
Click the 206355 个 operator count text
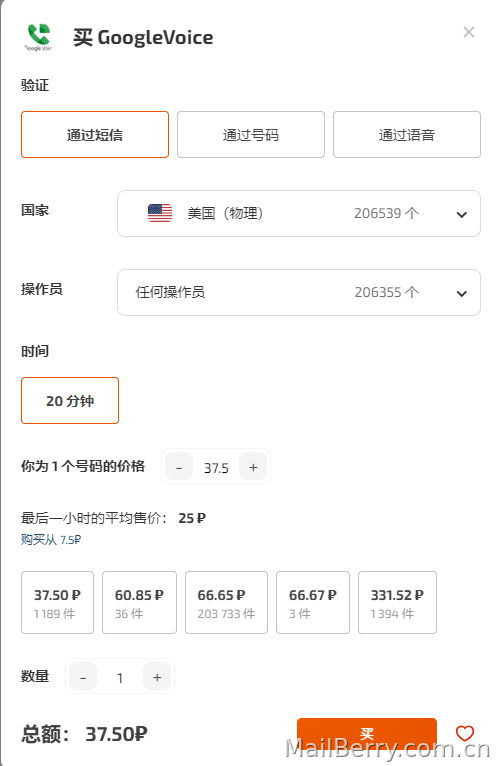[386, 292]
